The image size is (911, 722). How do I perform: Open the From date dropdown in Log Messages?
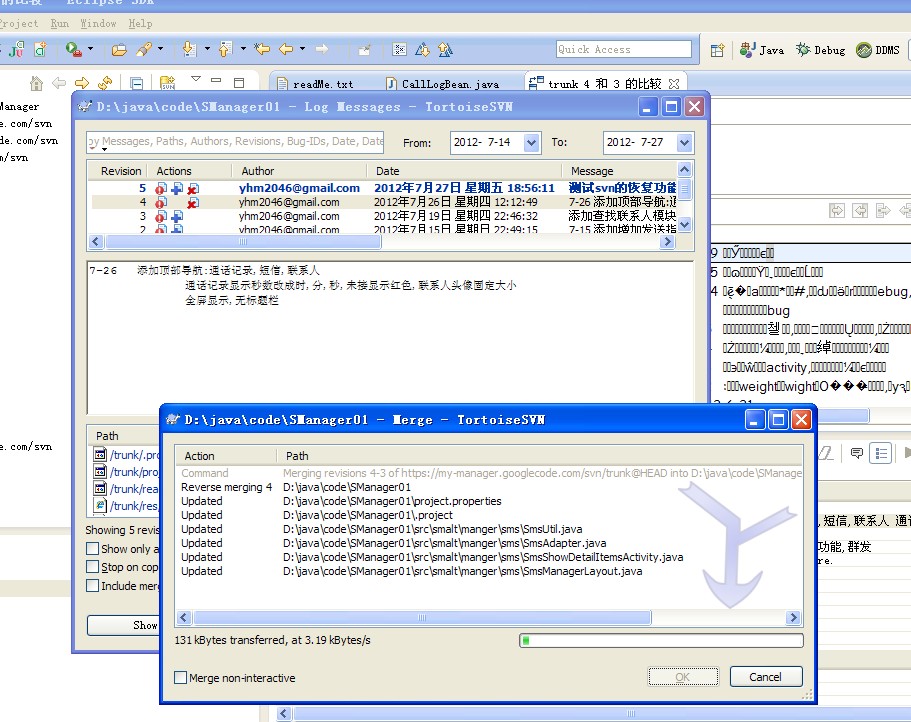click(x=531, y=142)
